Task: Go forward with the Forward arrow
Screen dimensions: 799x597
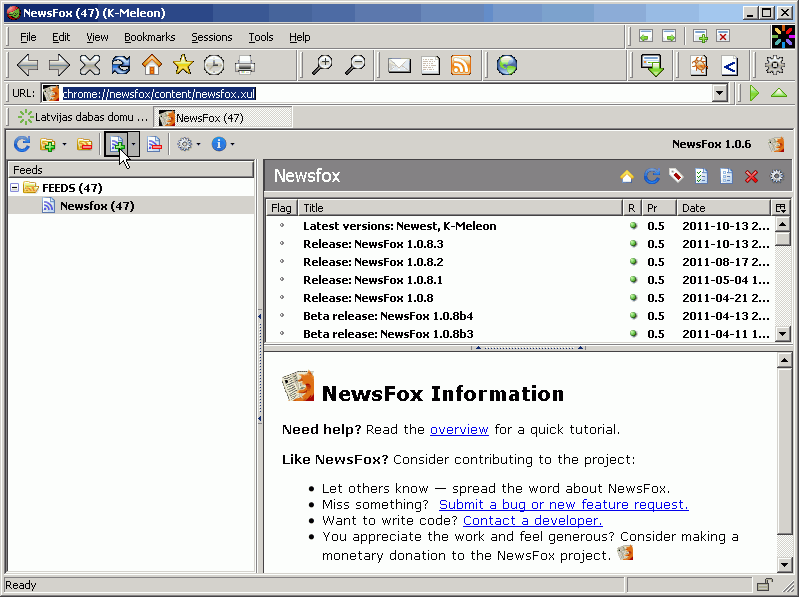Action: coord(59,65)
